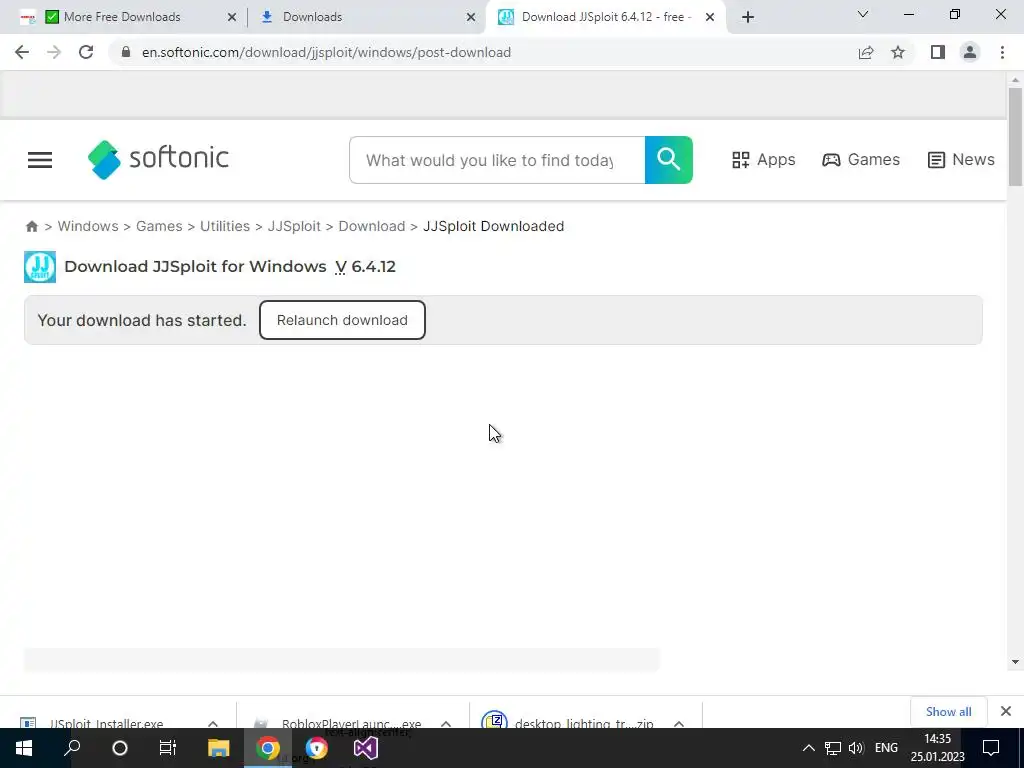Close the More Free Downloads tab
This screenshot has width=1024, height=768.
point(232,17)
